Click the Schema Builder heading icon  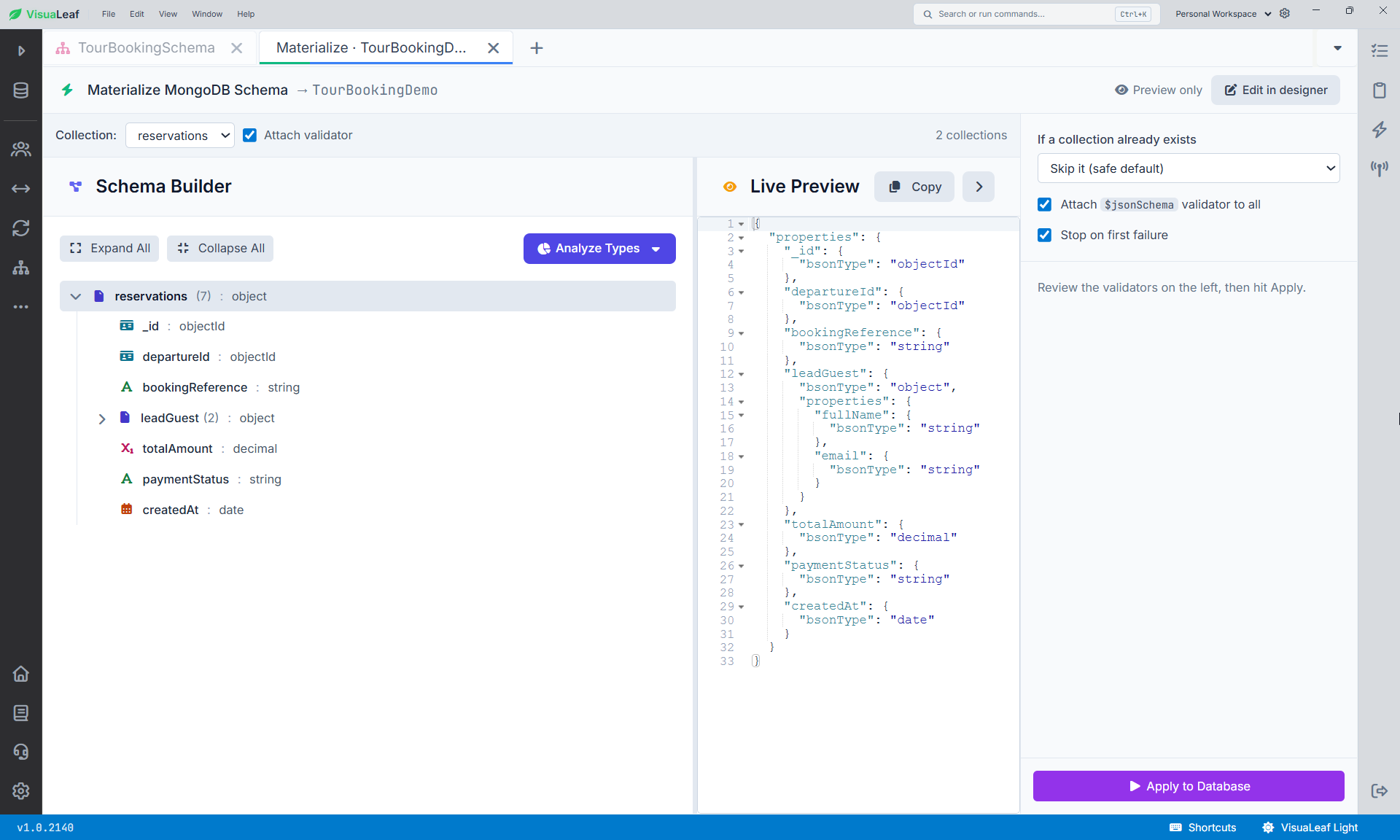click(x=75, y=187)
